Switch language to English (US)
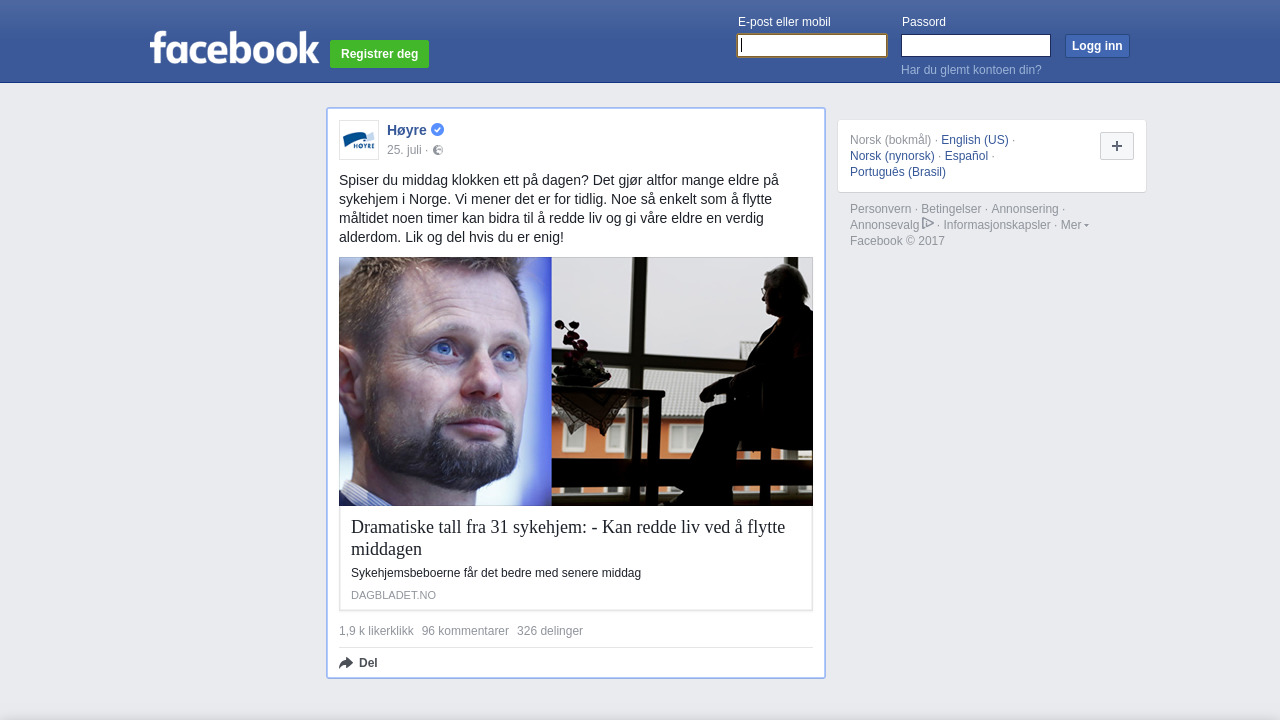 click(975, 140)
